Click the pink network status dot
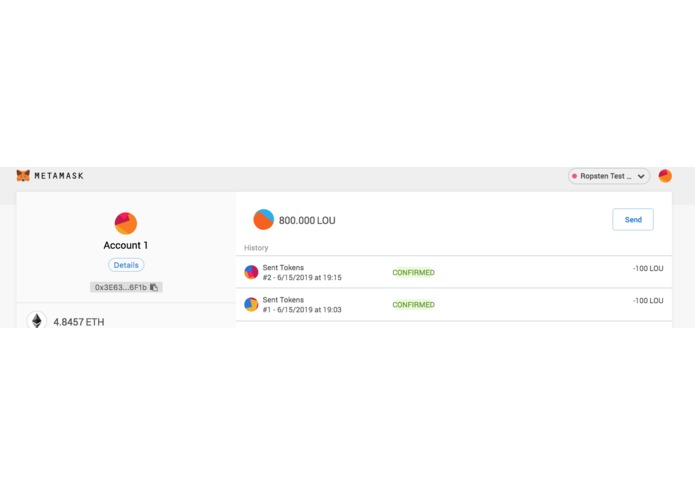695x494 pixels. click(574, 176)
